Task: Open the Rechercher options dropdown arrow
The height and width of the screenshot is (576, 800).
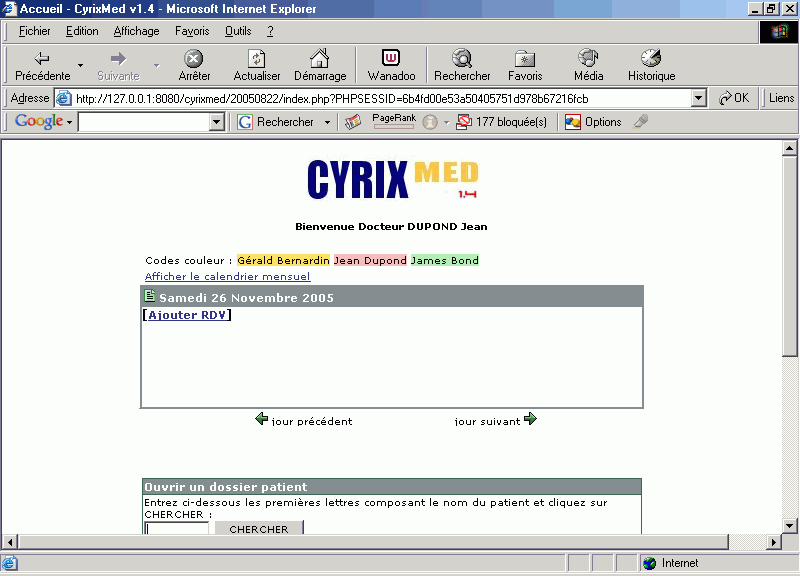Action: pos(327,122)
